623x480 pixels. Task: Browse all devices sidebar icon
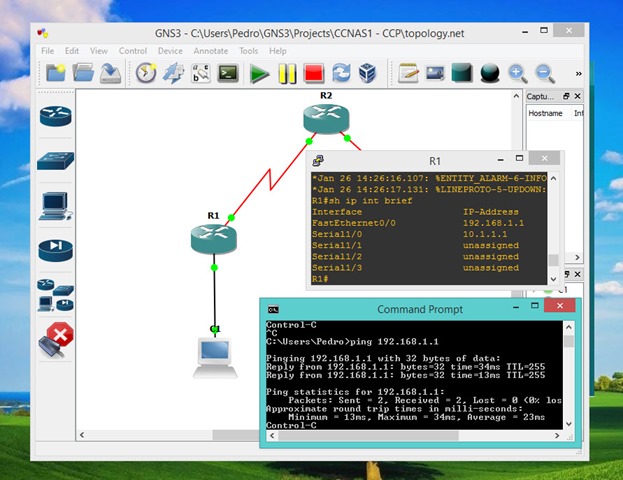click(x=56, y=295)
